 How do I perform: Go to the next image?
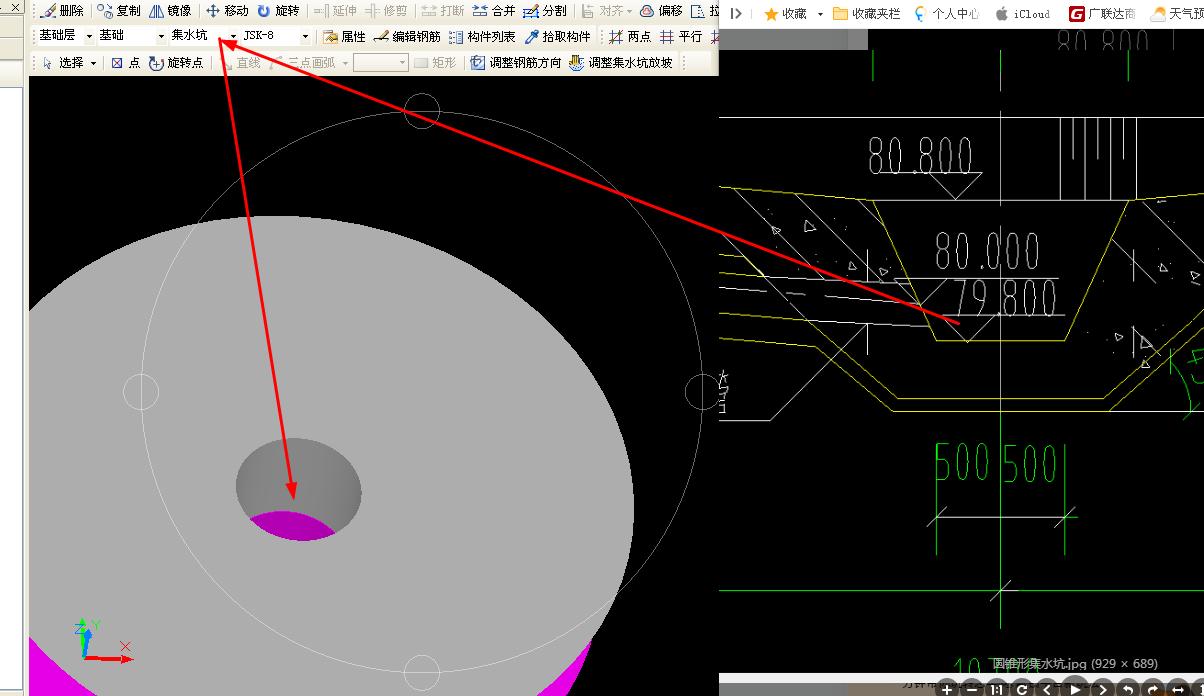coord(1102,689)
